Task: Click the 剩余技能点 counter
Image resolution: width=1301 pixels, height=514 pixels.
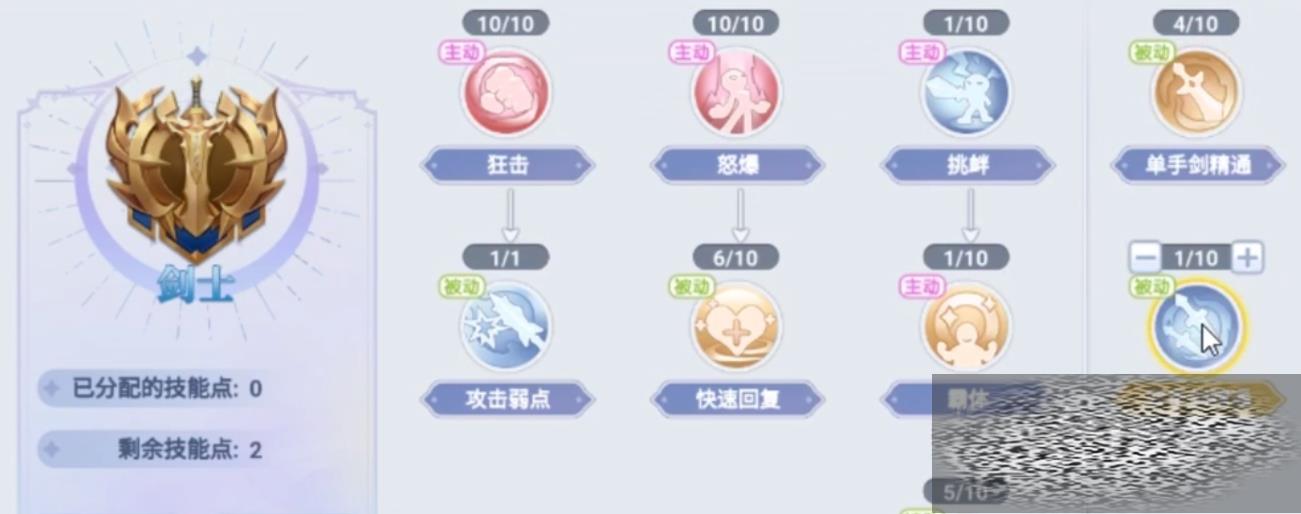Action: click(x=190, y=449)
